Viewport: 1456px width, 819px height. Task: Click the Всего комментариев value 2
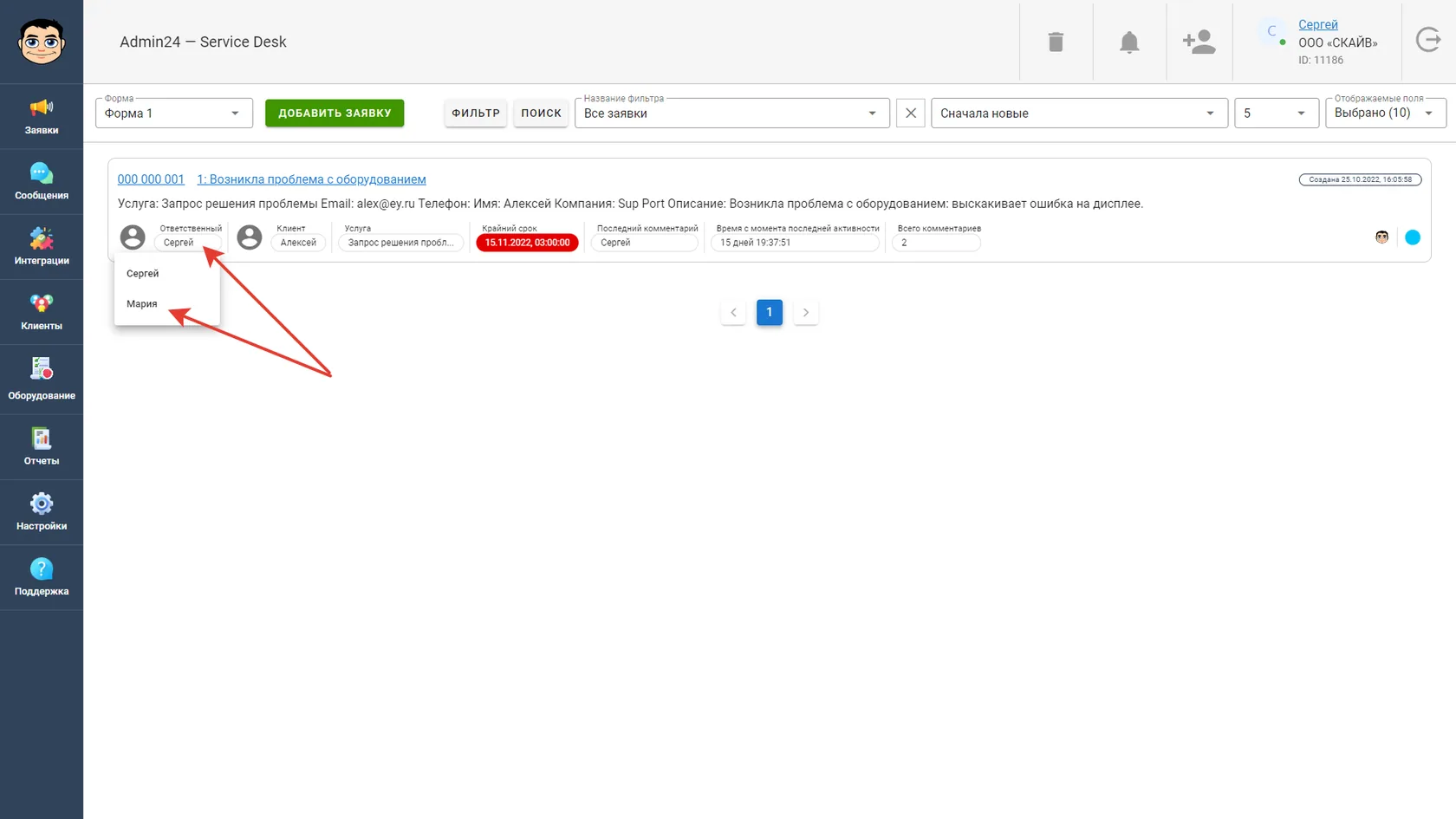[936, 243]
